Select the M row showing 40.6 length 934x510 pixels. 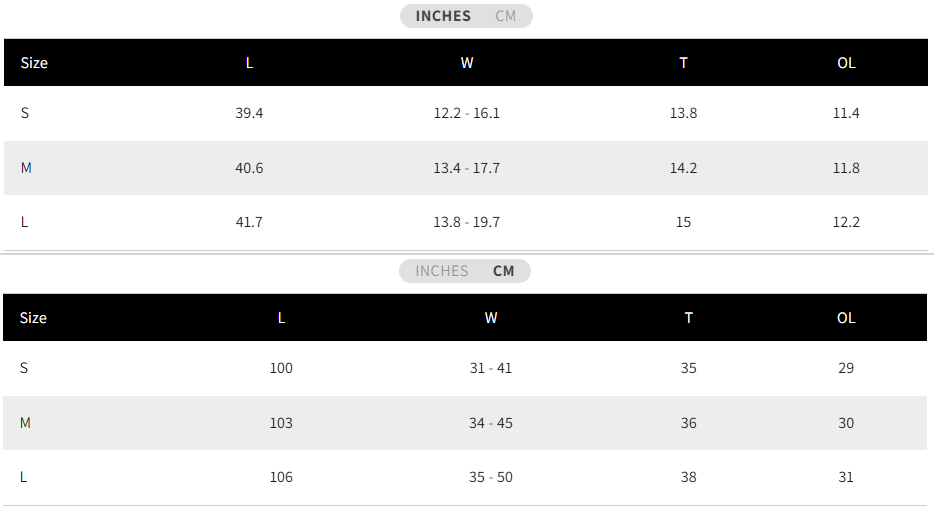466,168
